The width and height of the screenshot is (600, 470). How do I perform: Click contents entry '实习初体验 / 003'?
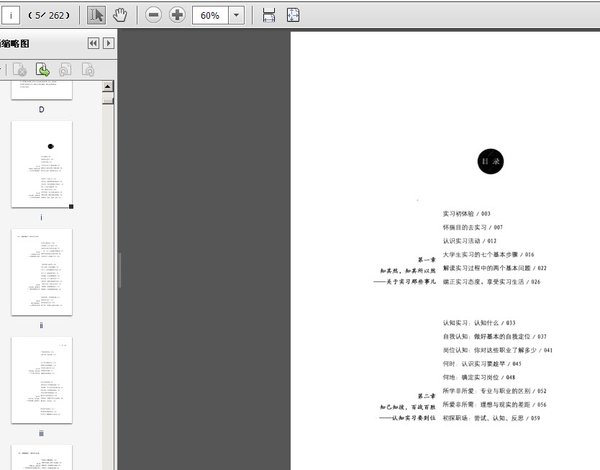click(x=466, y=214)
